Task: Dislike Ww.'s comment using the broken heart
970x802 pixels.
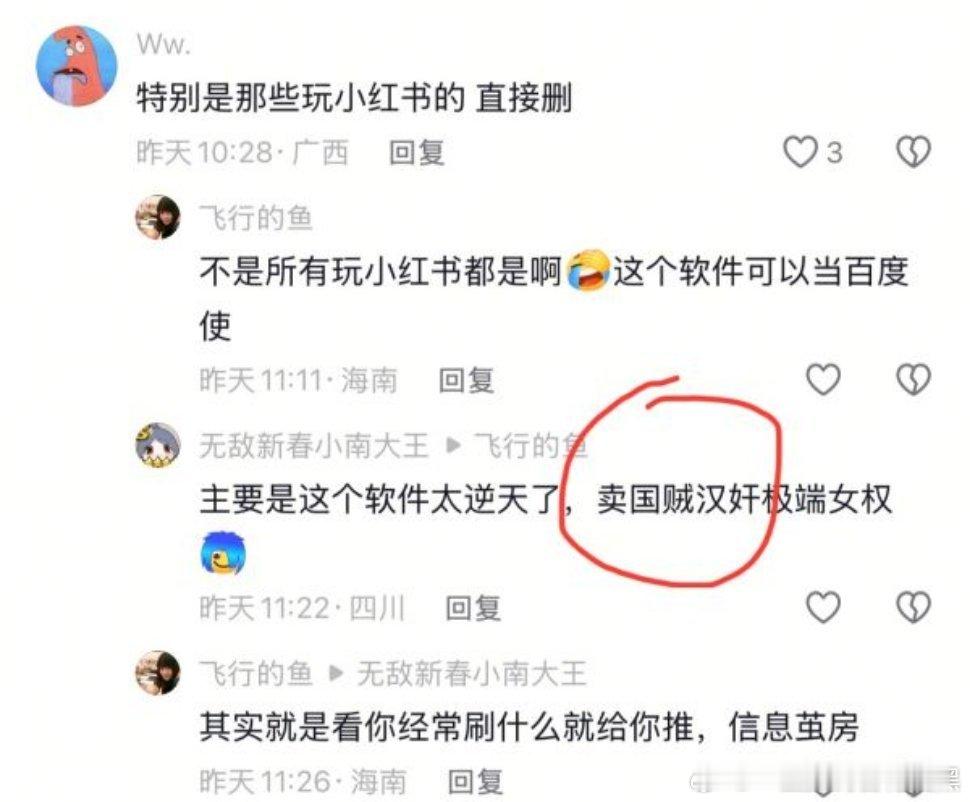Action: tap(914, 152)
